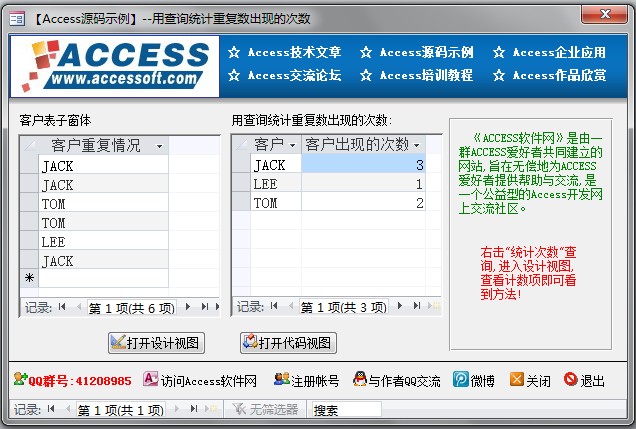Click the design view pencil-ruler icon
The width and height of the screenshot is (636, 429).
pos(118,342)
